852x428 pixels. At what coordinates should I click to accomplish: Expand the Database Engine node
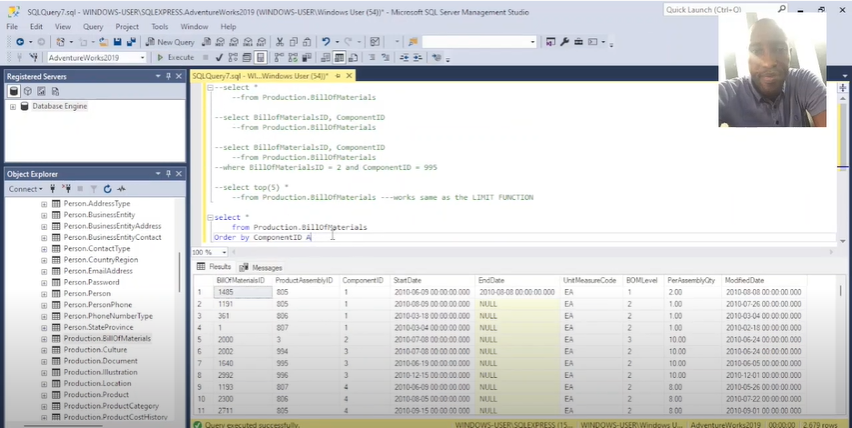pyautogui.click(x=13, y=106)
